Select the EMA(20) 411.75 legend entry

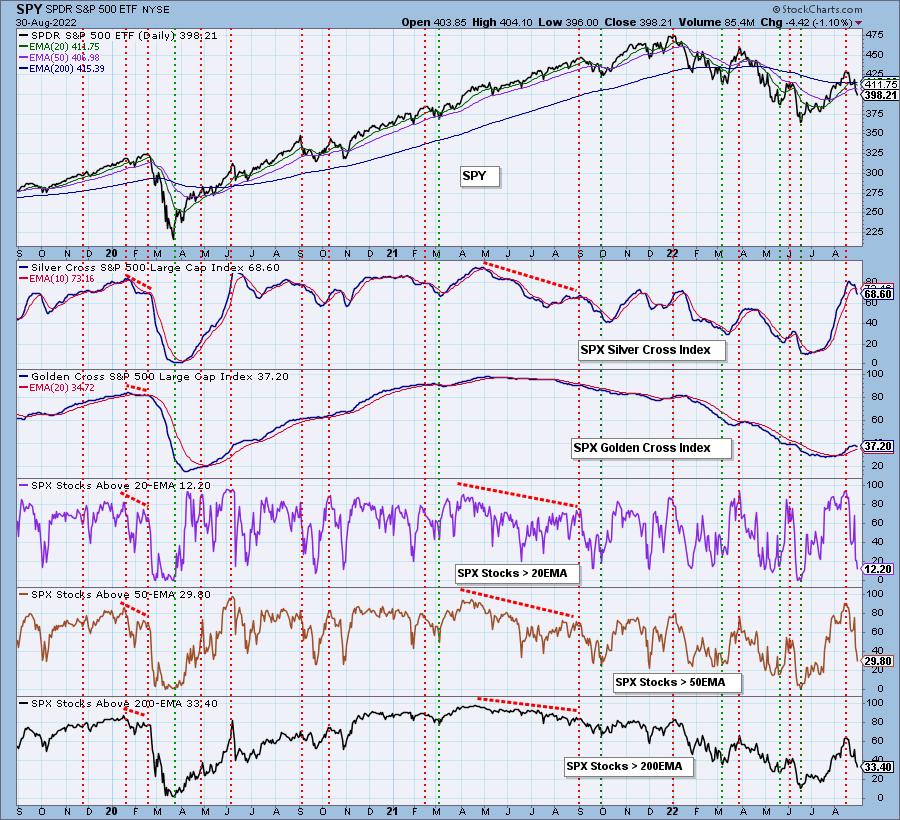59,46
